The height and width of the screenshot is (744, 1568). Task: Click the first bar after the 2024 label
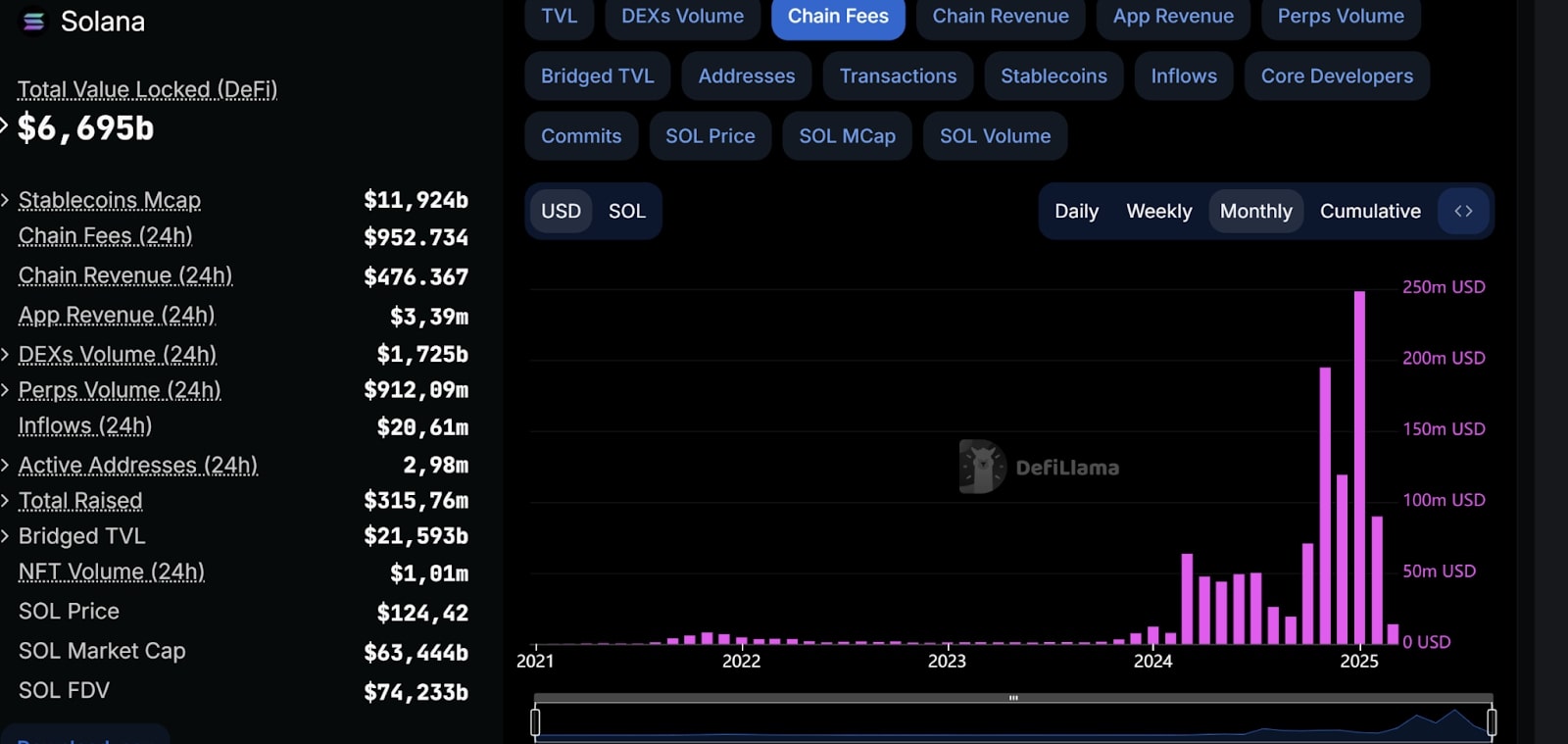point(1170,638)
